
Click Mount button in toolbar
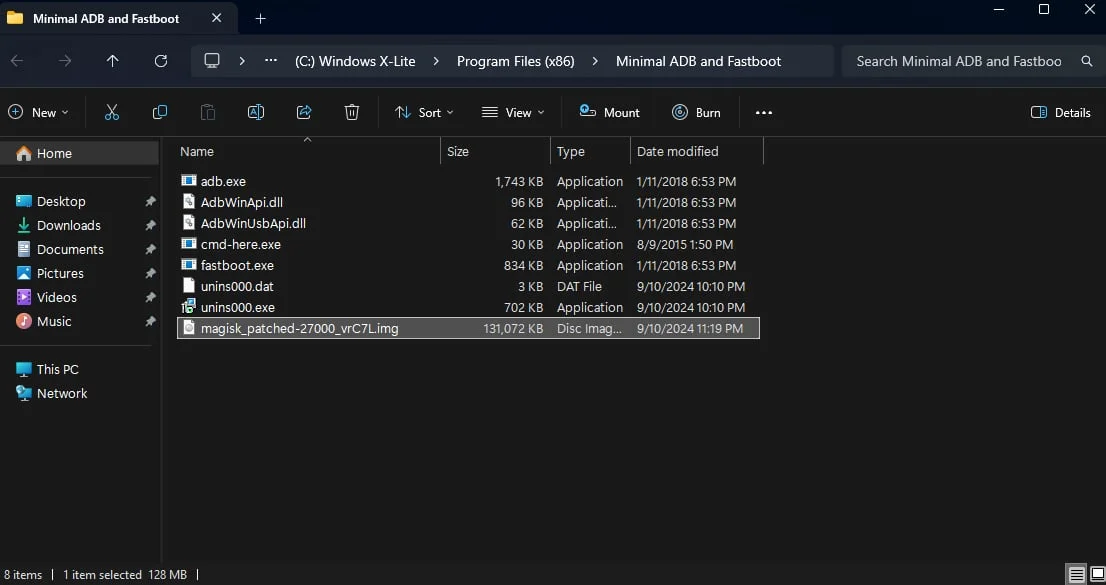tap(609, 112)
